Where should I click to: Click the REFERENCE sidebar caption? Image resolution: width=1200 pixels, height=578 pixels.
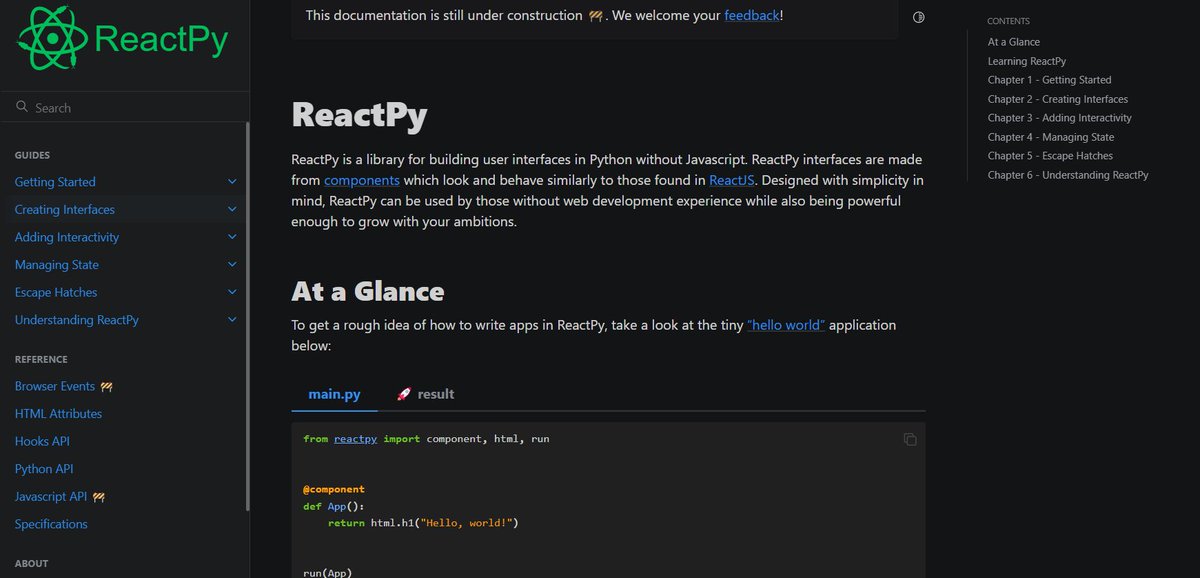(41, 359)
